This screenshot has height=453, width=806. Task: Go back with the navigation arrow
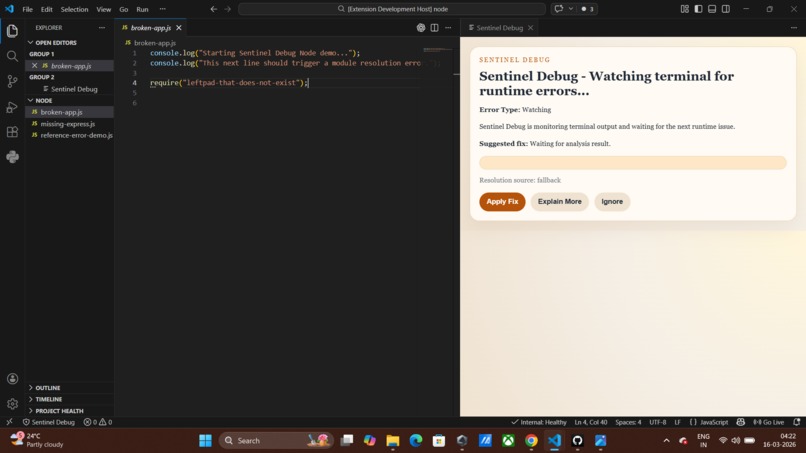(214, 9)
